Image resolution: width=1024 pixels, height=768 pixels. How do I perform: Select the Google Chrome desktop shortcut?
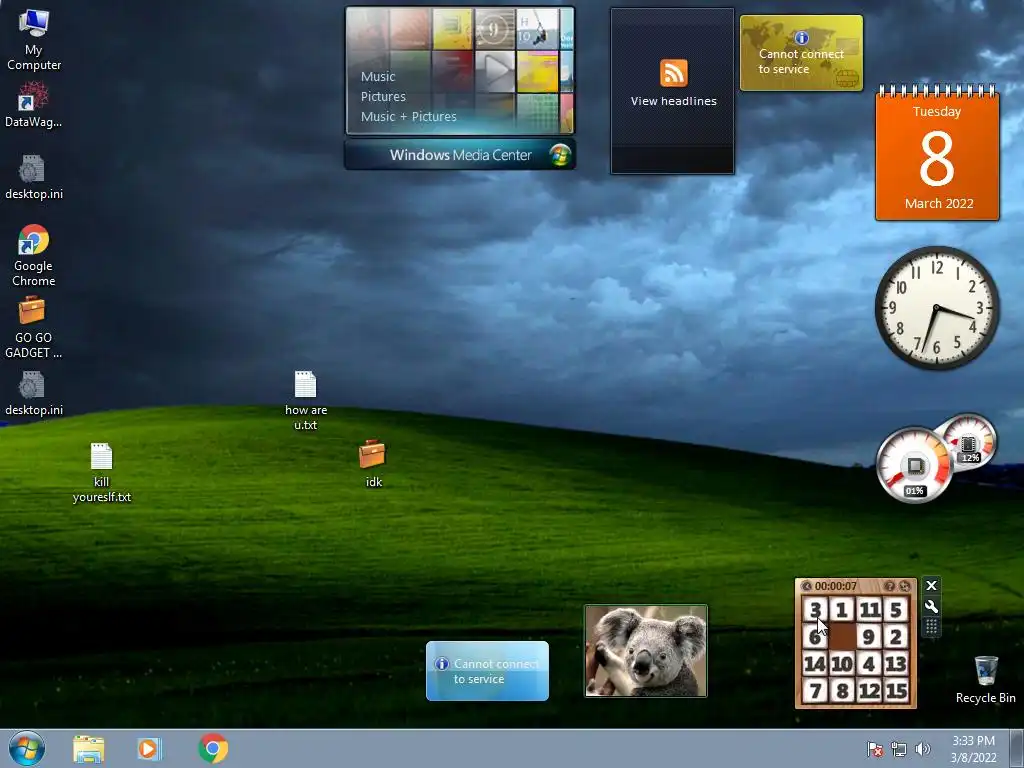[x=33, y=255]
